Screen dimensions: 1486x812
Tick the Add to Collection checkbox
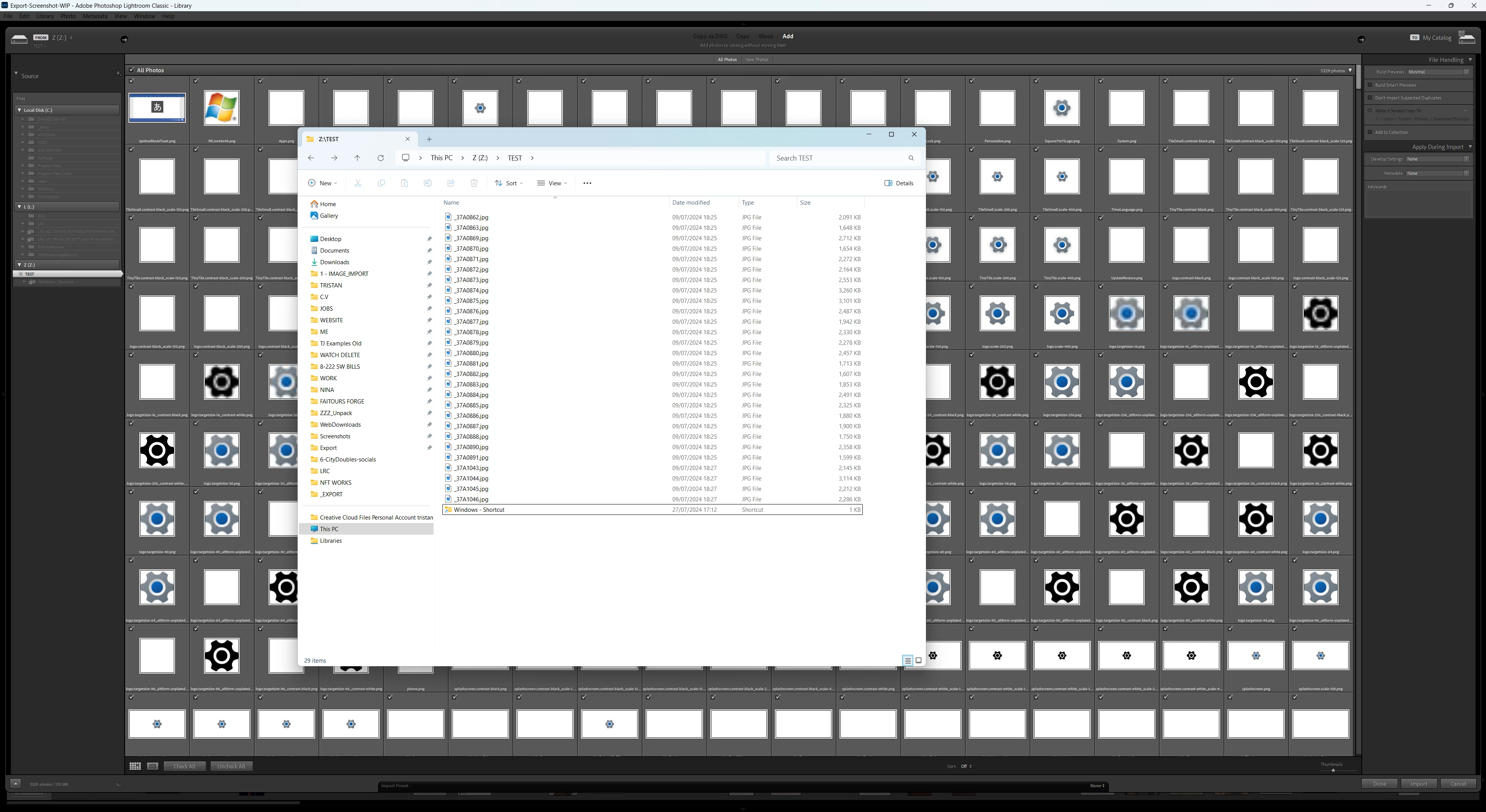pos(1370,132)
